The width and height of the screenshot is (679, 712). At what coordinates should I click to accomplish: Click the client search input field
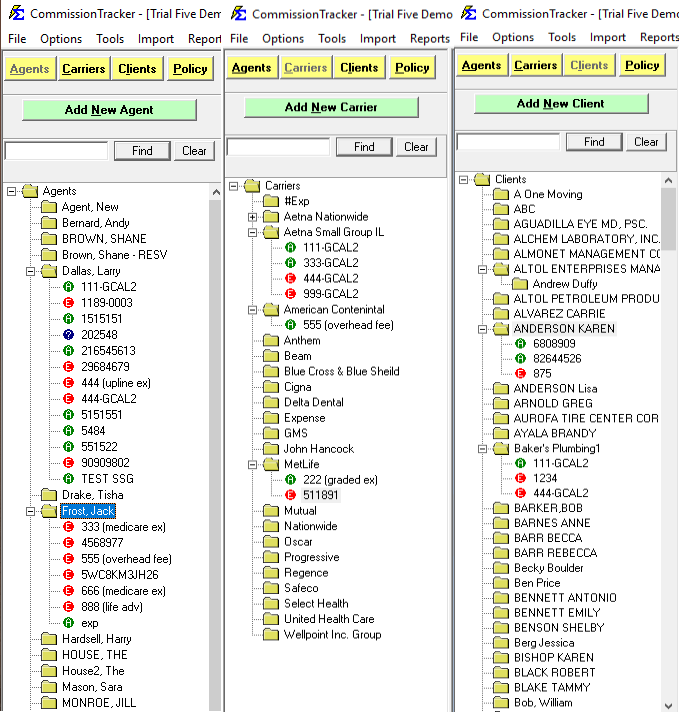pos(508,142)
